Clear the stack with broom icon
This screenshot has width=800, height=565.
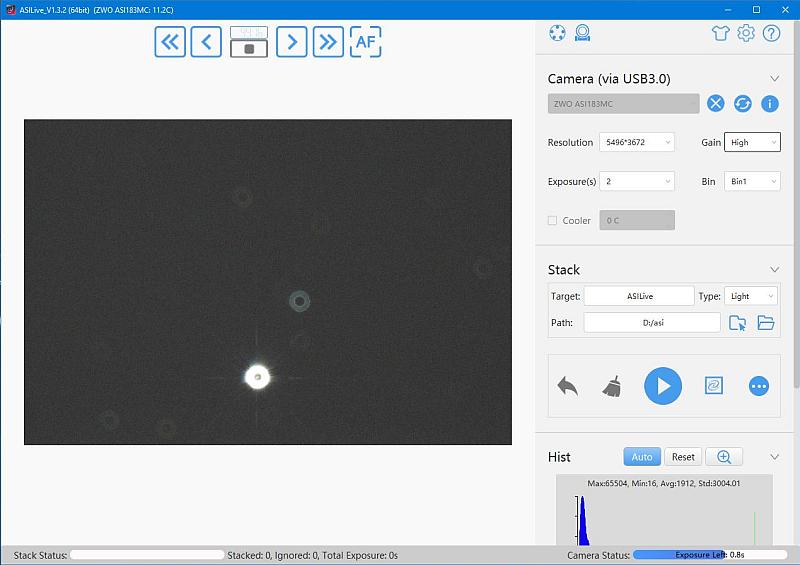pyautogui.click(x=612, y=386)
